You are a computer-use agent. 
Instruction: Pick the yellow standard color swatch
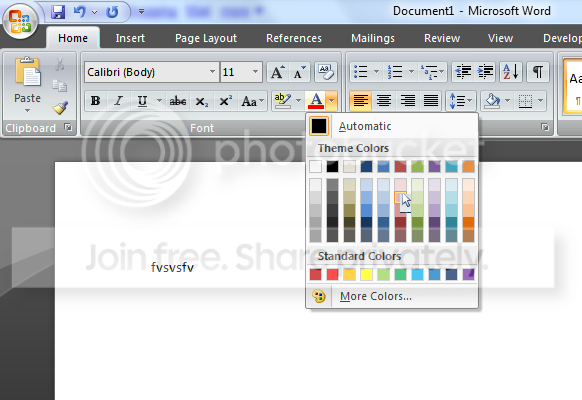click(366, 275)
